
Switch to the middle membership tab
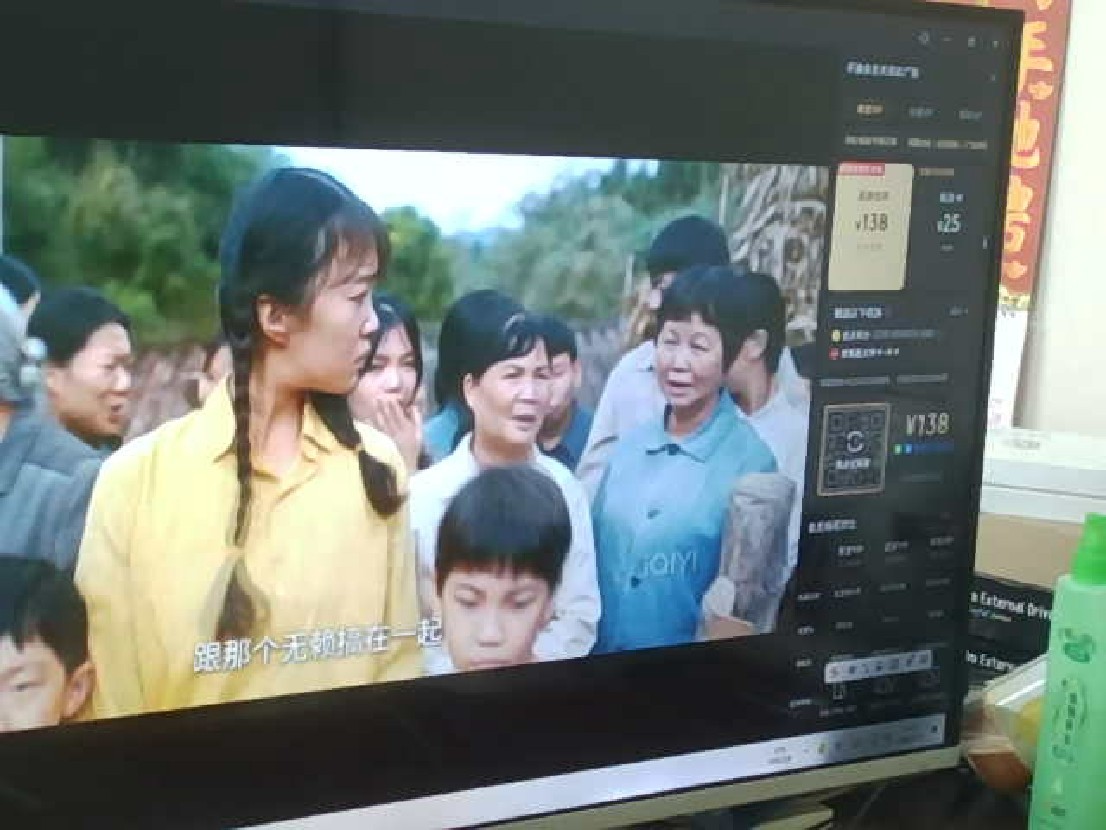[x=920, y=113]
